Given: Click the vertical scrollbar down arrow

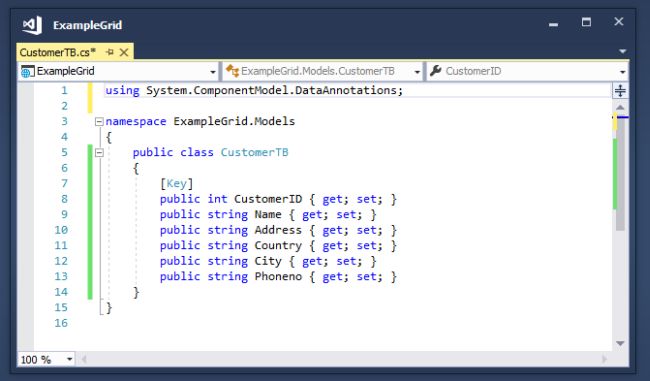Looking at the screenshot, I should tap(620, 343).
